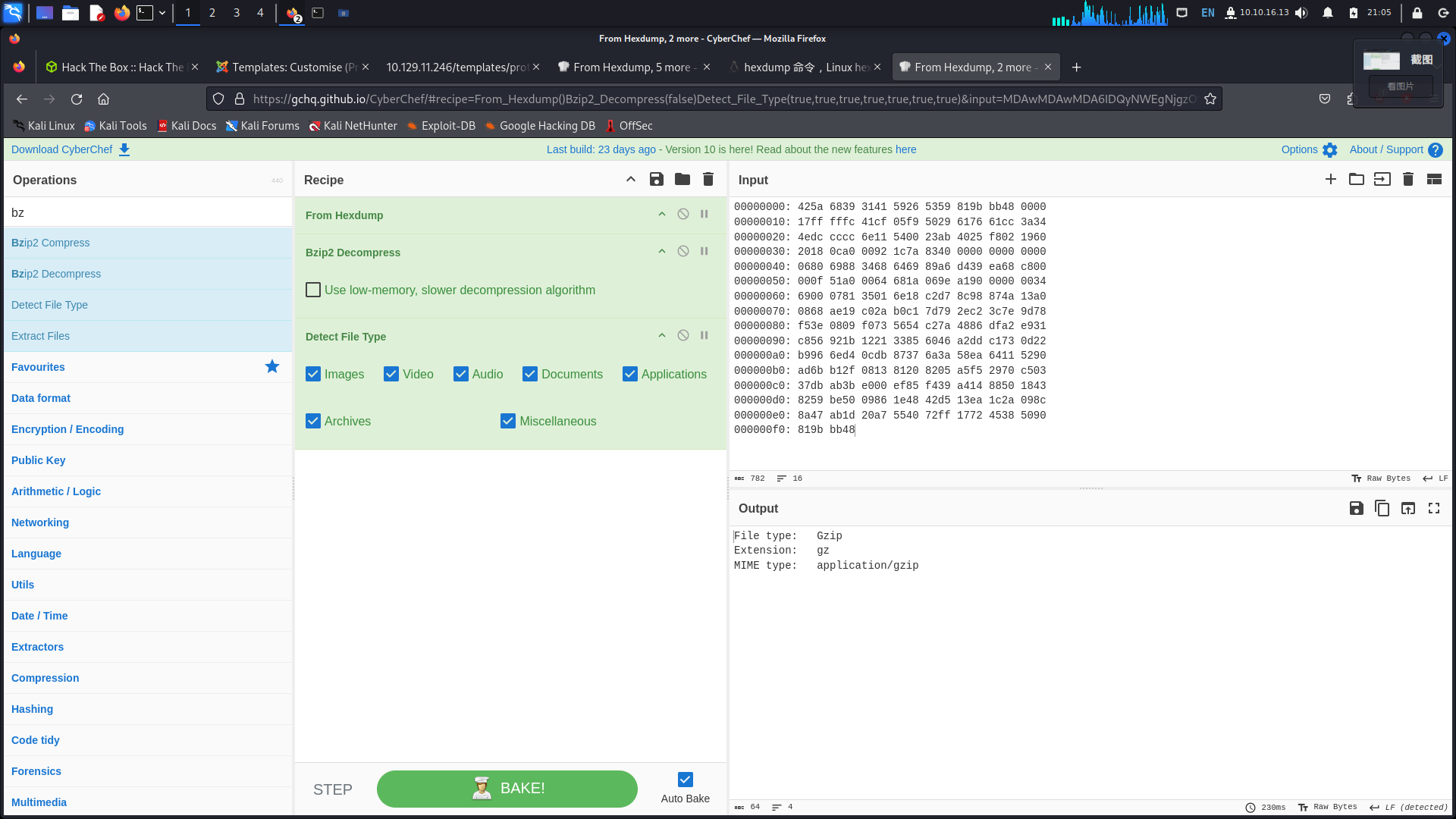Disable the Detect File Type operation
Viewport: 1456px width, 819px height.
[x=683, y=336]
